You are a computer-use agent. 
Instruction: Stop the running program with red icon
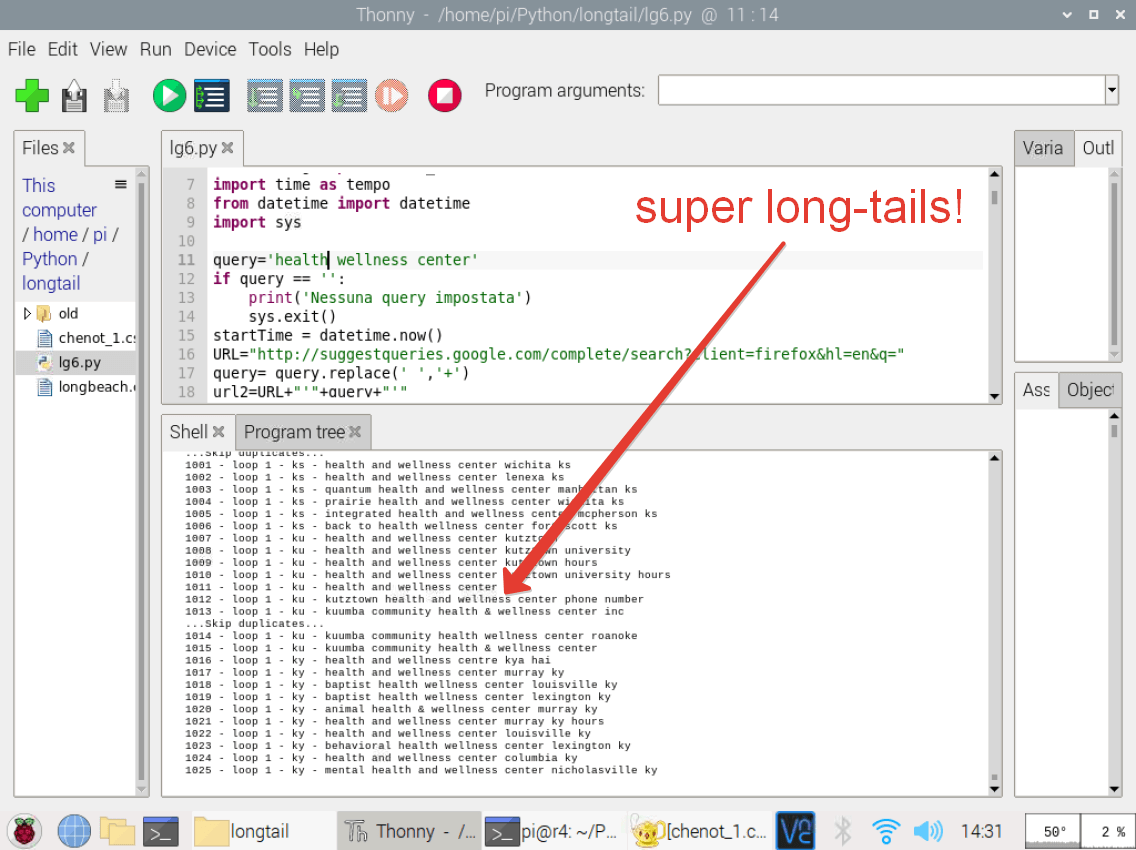[x=444, y=96]
